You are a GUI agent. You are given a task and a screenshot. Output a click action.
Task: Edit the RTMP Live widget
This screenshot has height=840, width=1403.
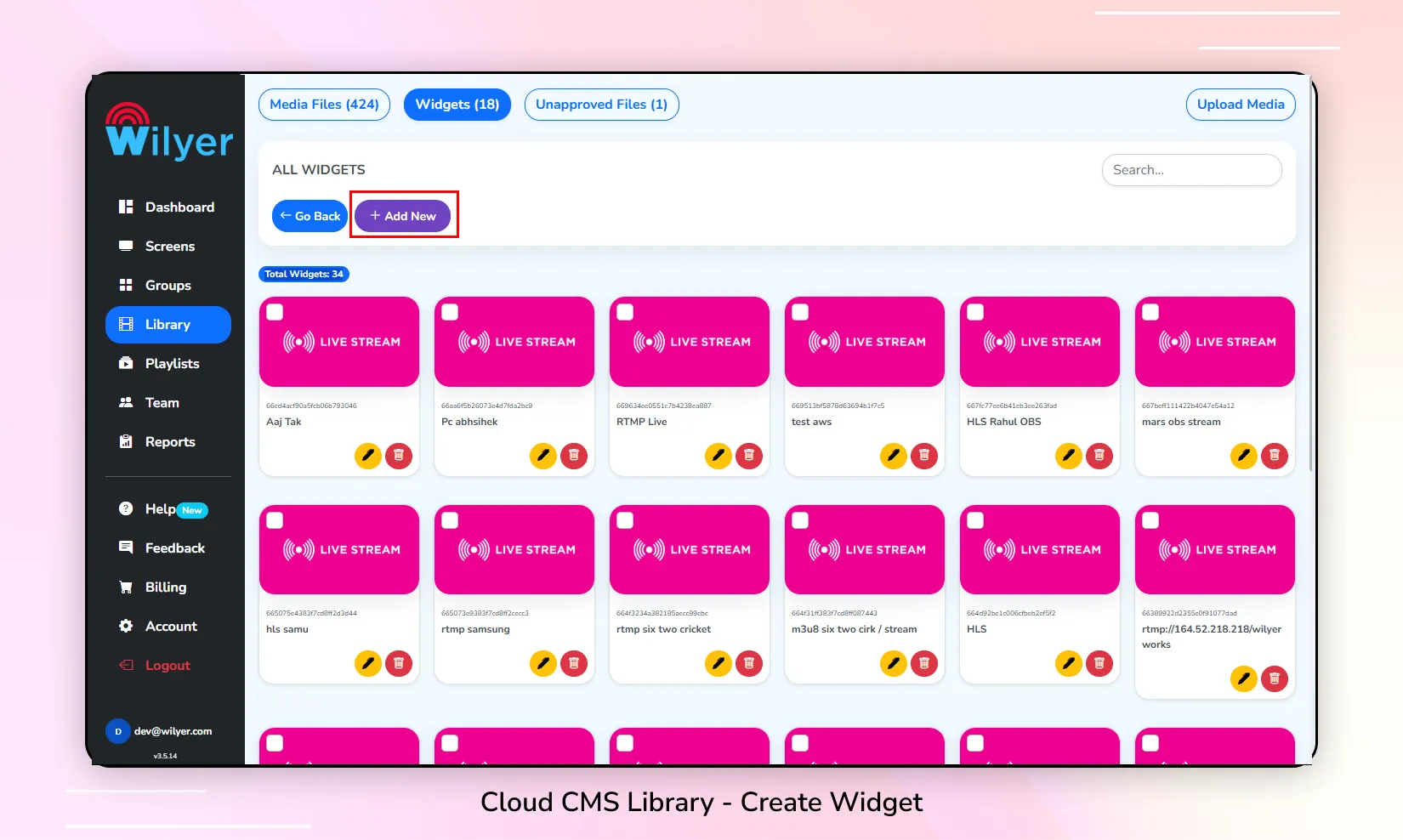(719, 456)
